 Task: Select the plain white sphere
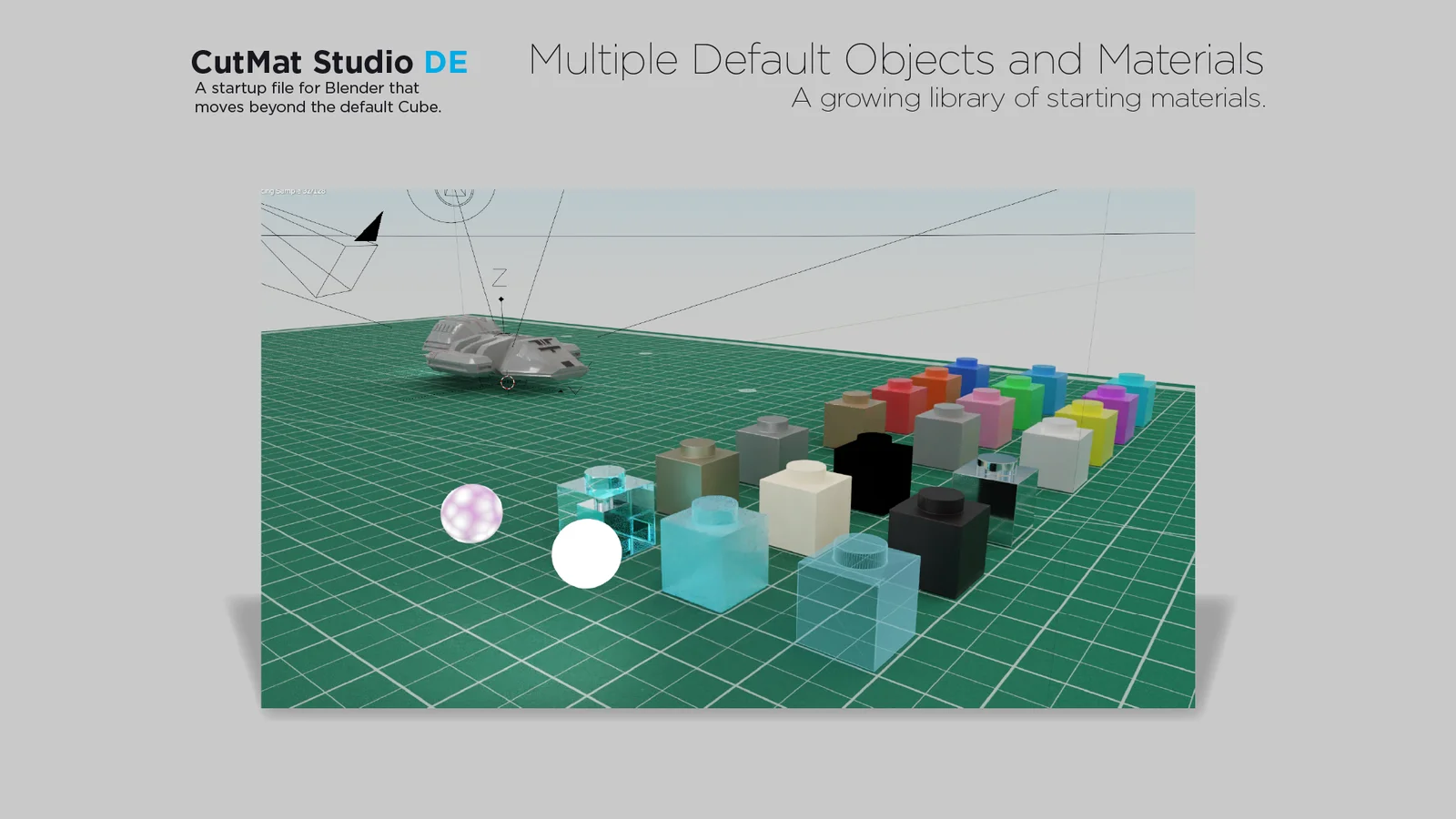586,553
